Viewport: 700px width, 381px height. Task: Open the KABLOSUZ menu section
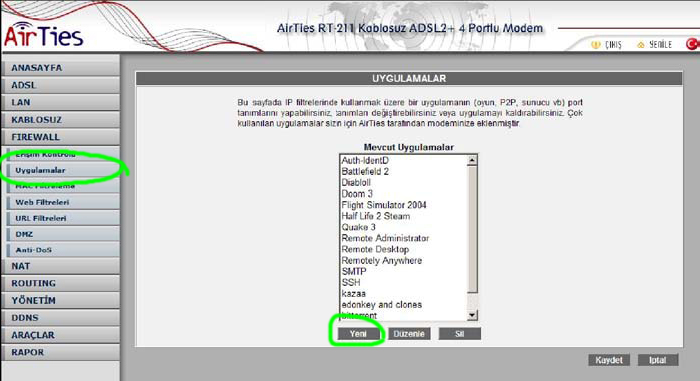pos(61,120)
